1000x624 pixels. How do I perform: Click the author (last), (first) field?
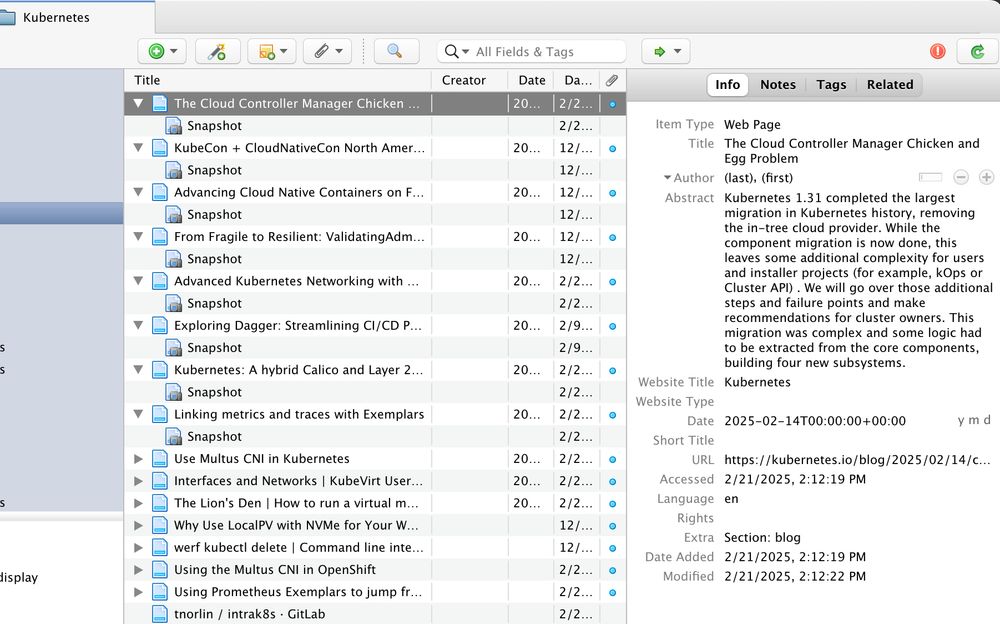[758, 178]
